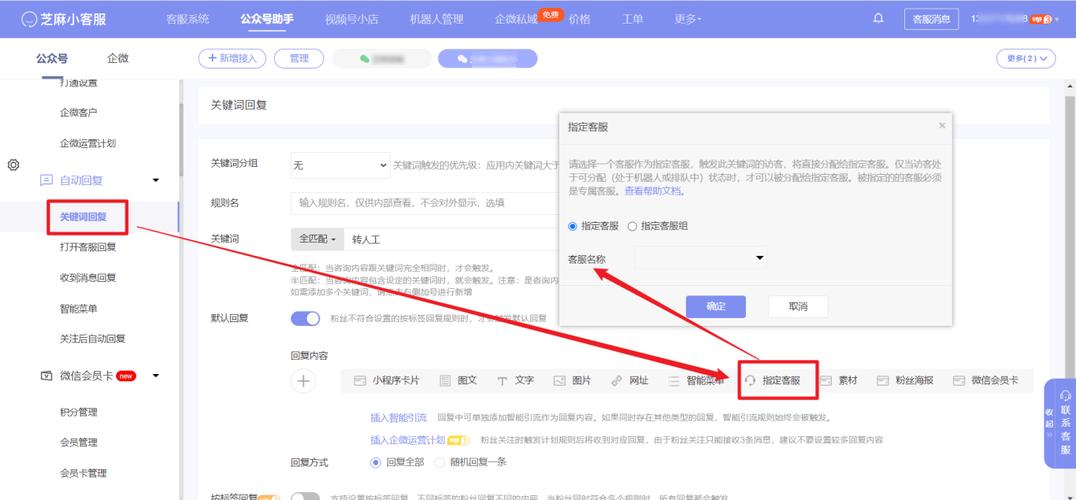Click the 管理 button
The height and width of the screenshot is (500, 1076).
(299, 59)
